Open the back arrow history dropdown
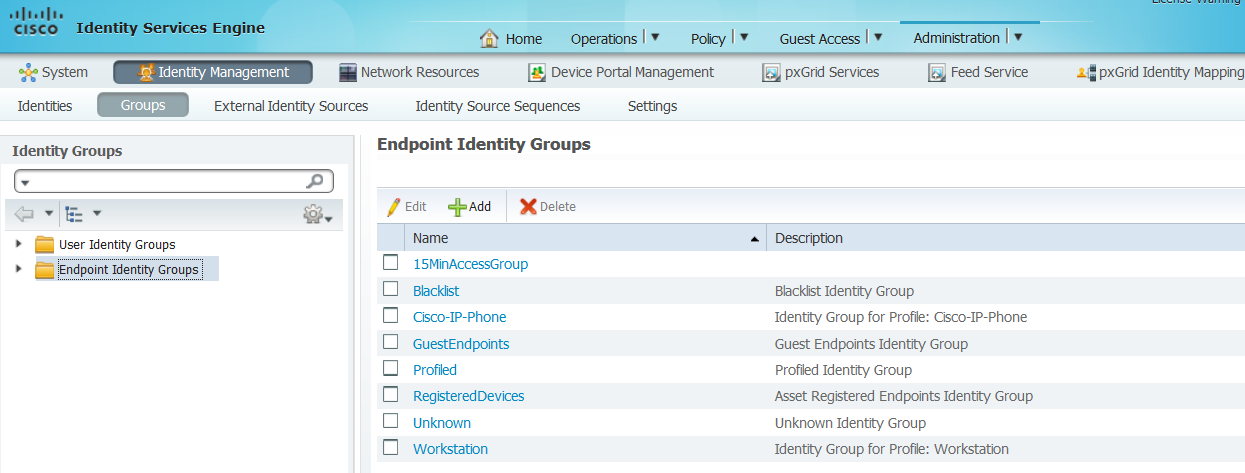Screen dimensions: 1245x473 tap(48, 213)
